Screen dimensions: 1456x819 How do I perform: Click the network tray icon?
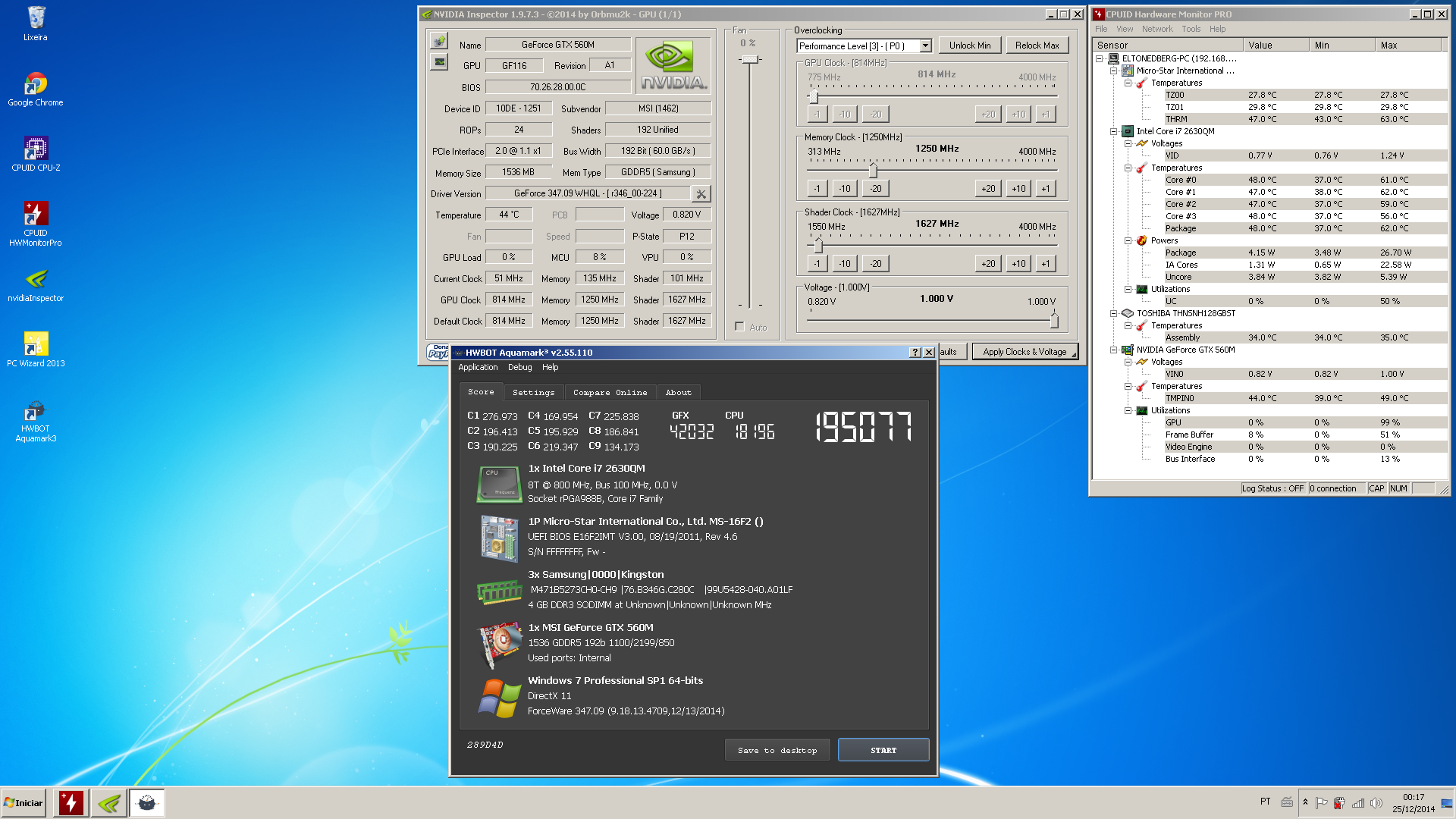(1358, 803)
